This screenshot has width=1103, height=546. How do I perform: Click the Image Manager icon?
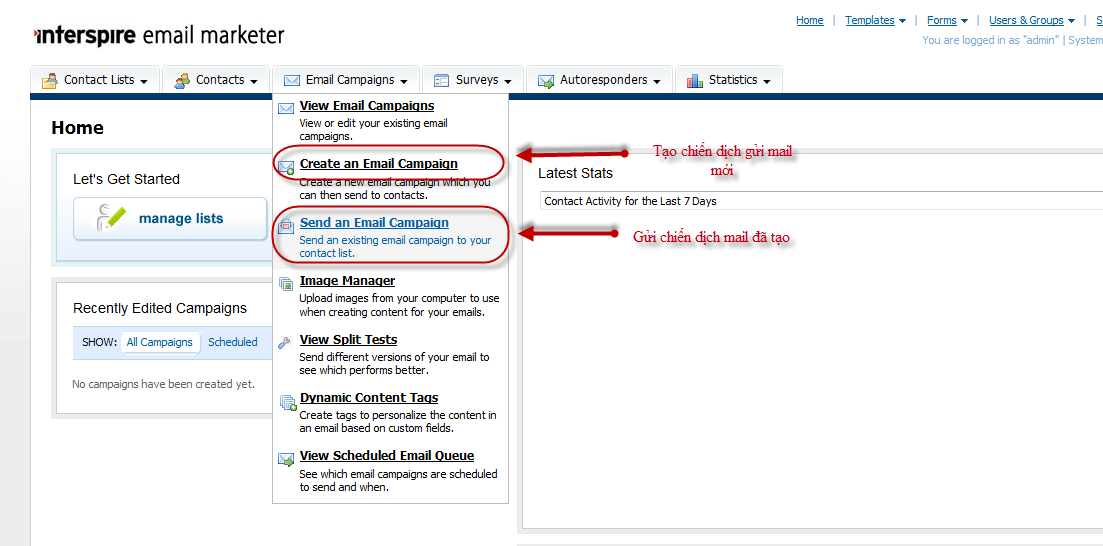point(286,283)
